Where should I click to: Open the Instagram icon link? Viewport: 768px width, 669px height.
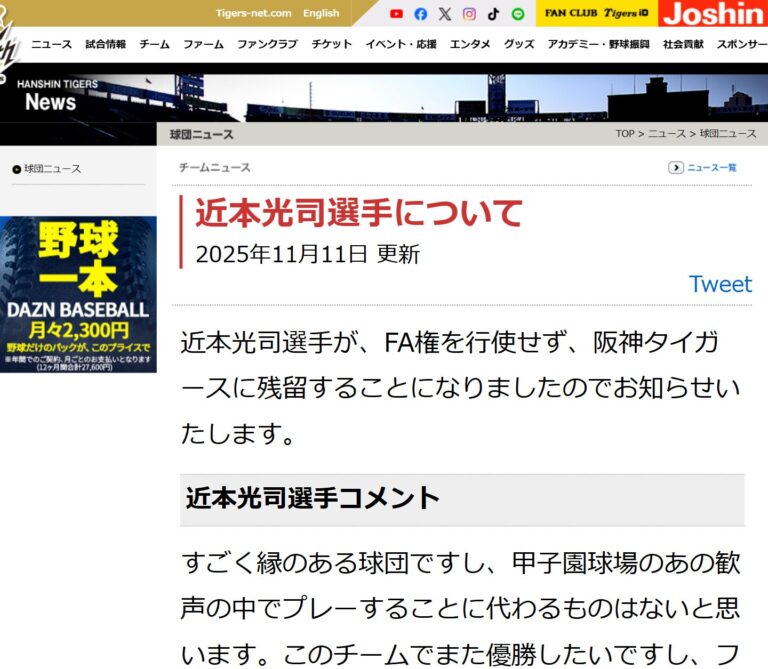click(469, 14)
